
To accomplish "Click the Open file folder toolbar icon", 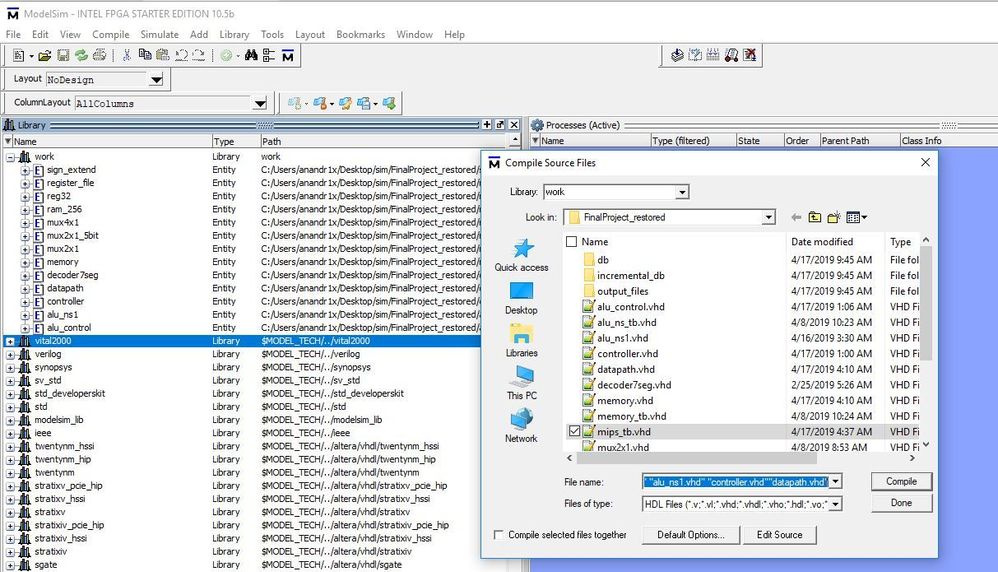I will (x=44, y=56).
